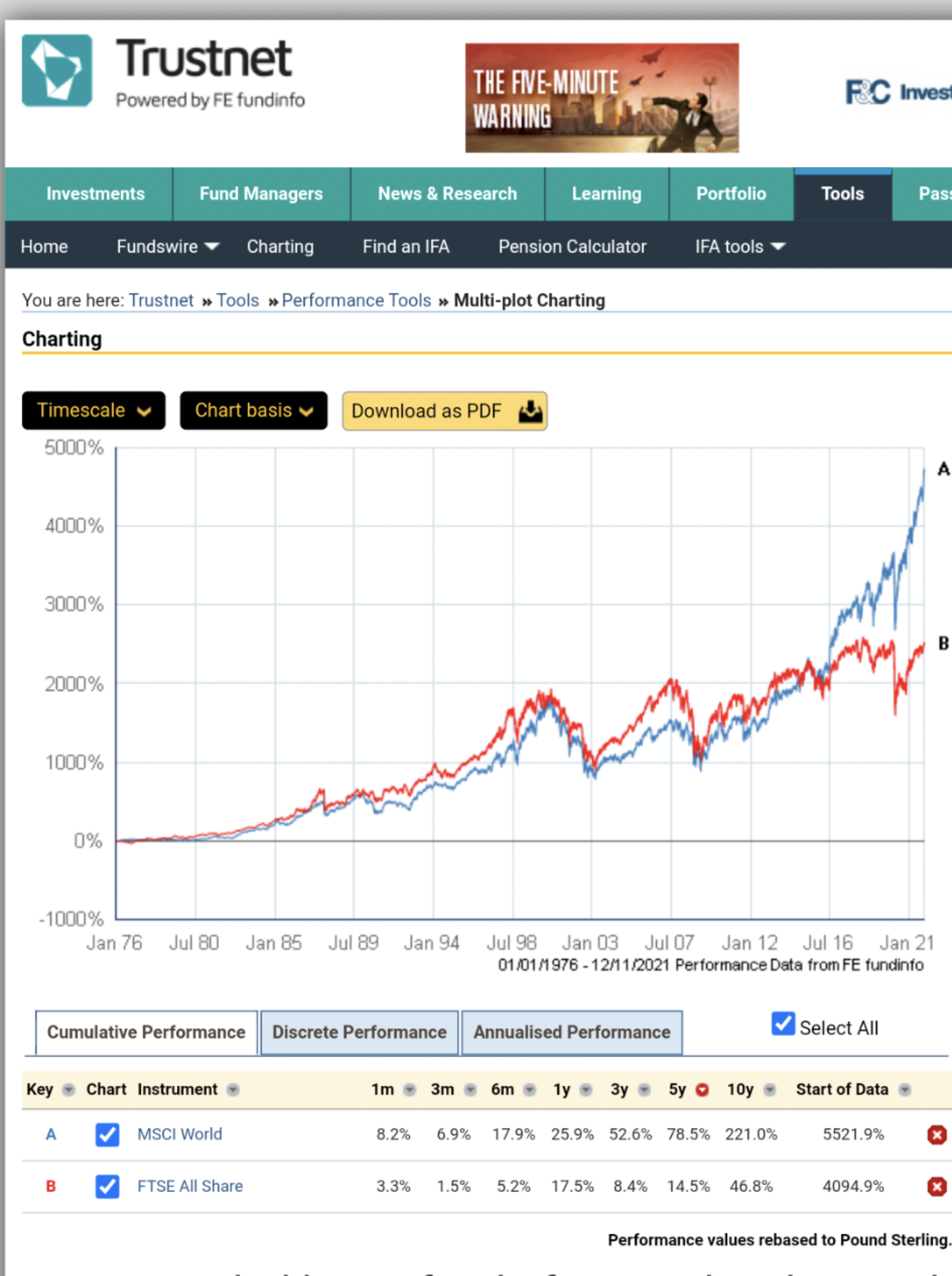Open the Five-Minute Warning banner ad
Viewport: 952px width, 1276px height.
(x=602, y=98)
